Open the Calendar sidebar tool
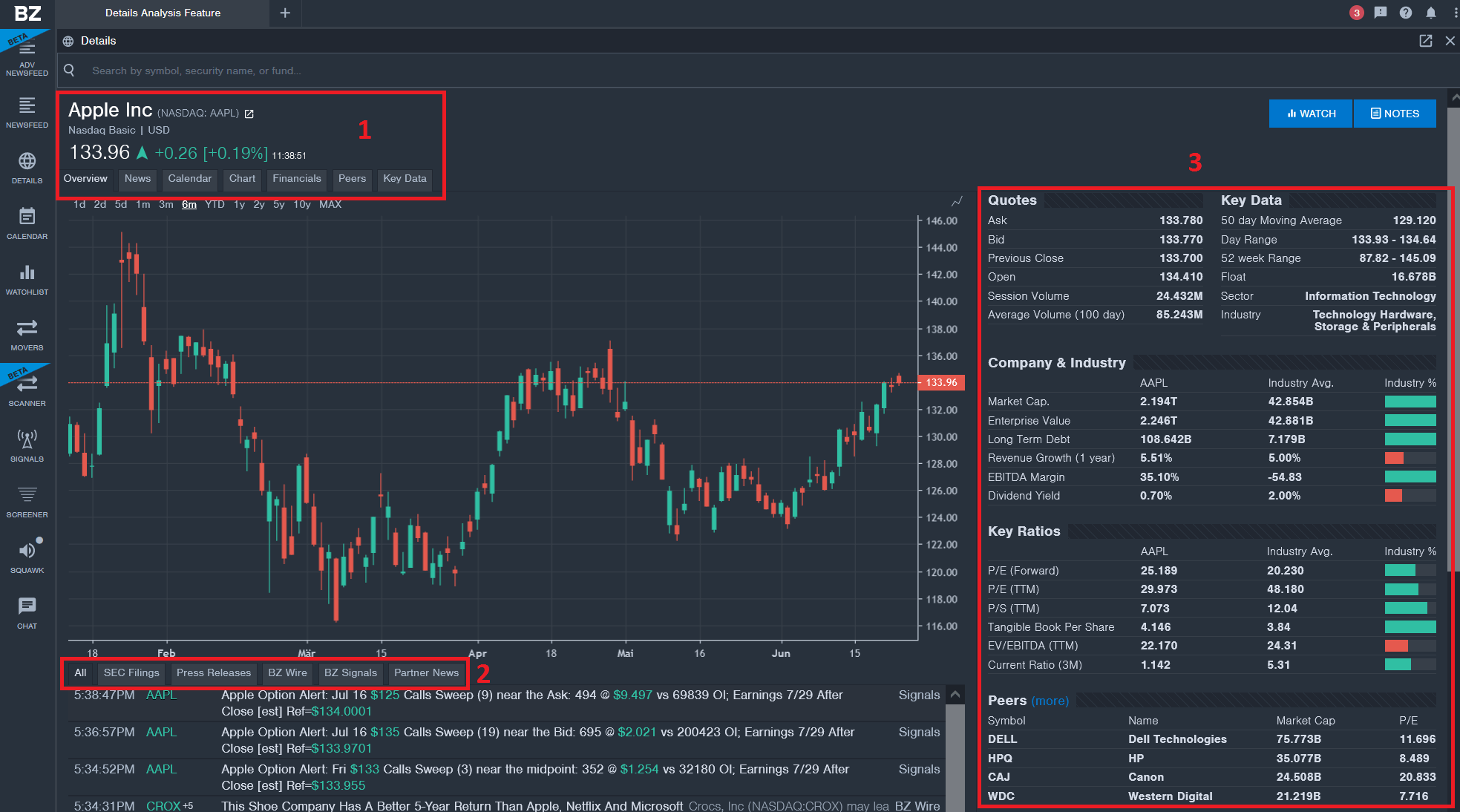The image size is (1460, 812). tap(27, 224)
